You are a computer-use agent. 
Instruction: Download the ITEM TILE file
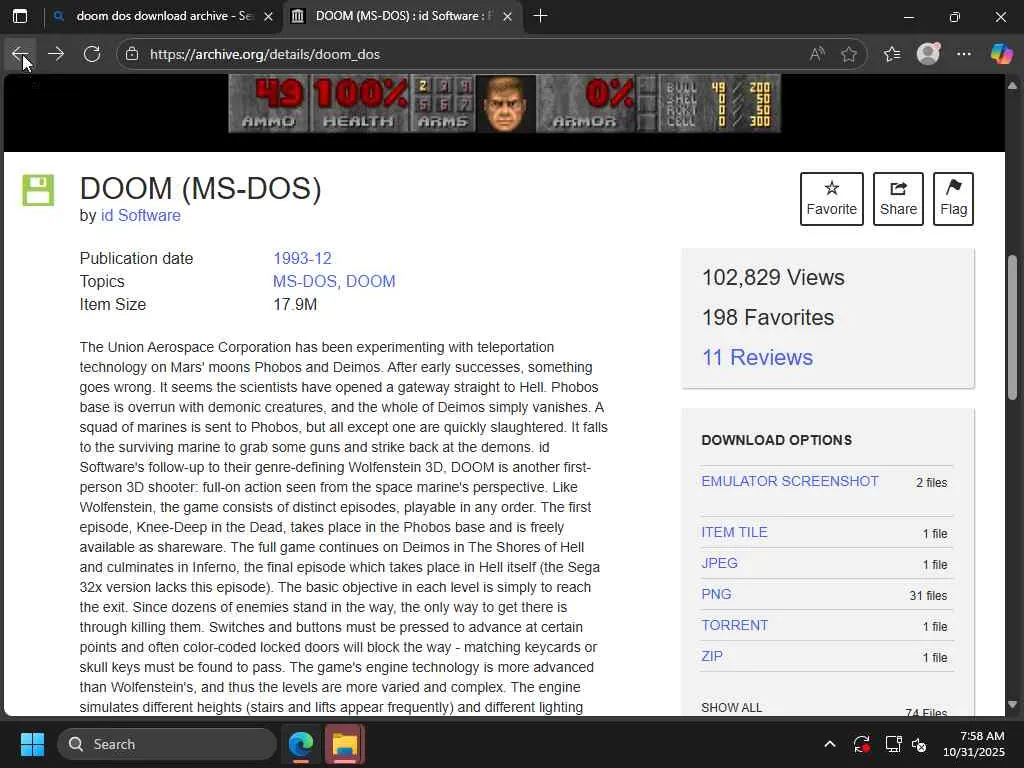click(x=735, y=532)
